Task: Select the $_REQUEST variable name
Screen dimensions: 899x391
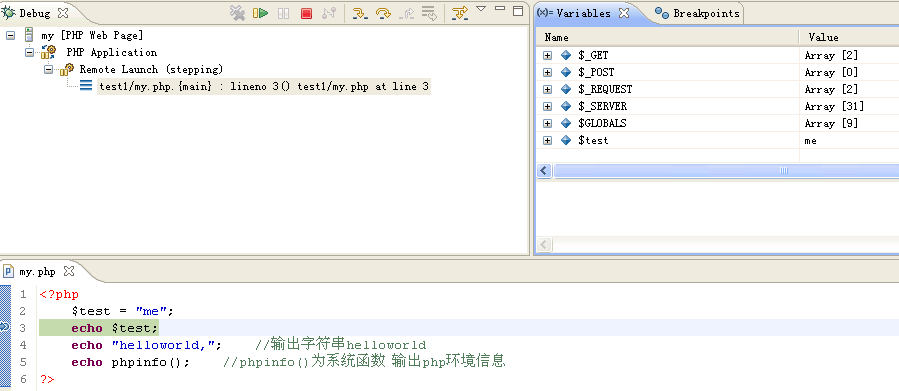Action: tap(605, 89)
